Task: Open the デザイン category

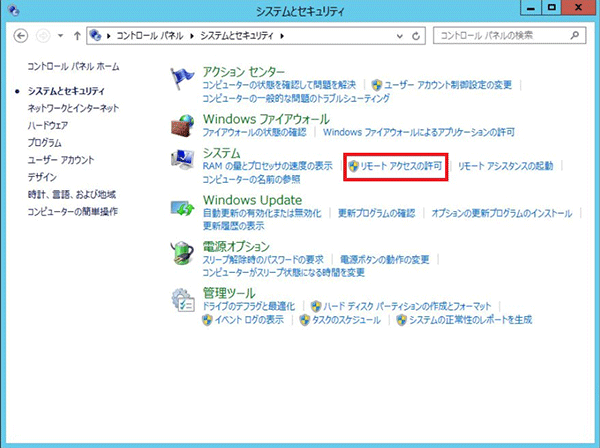Action: [x=42, y=177]
